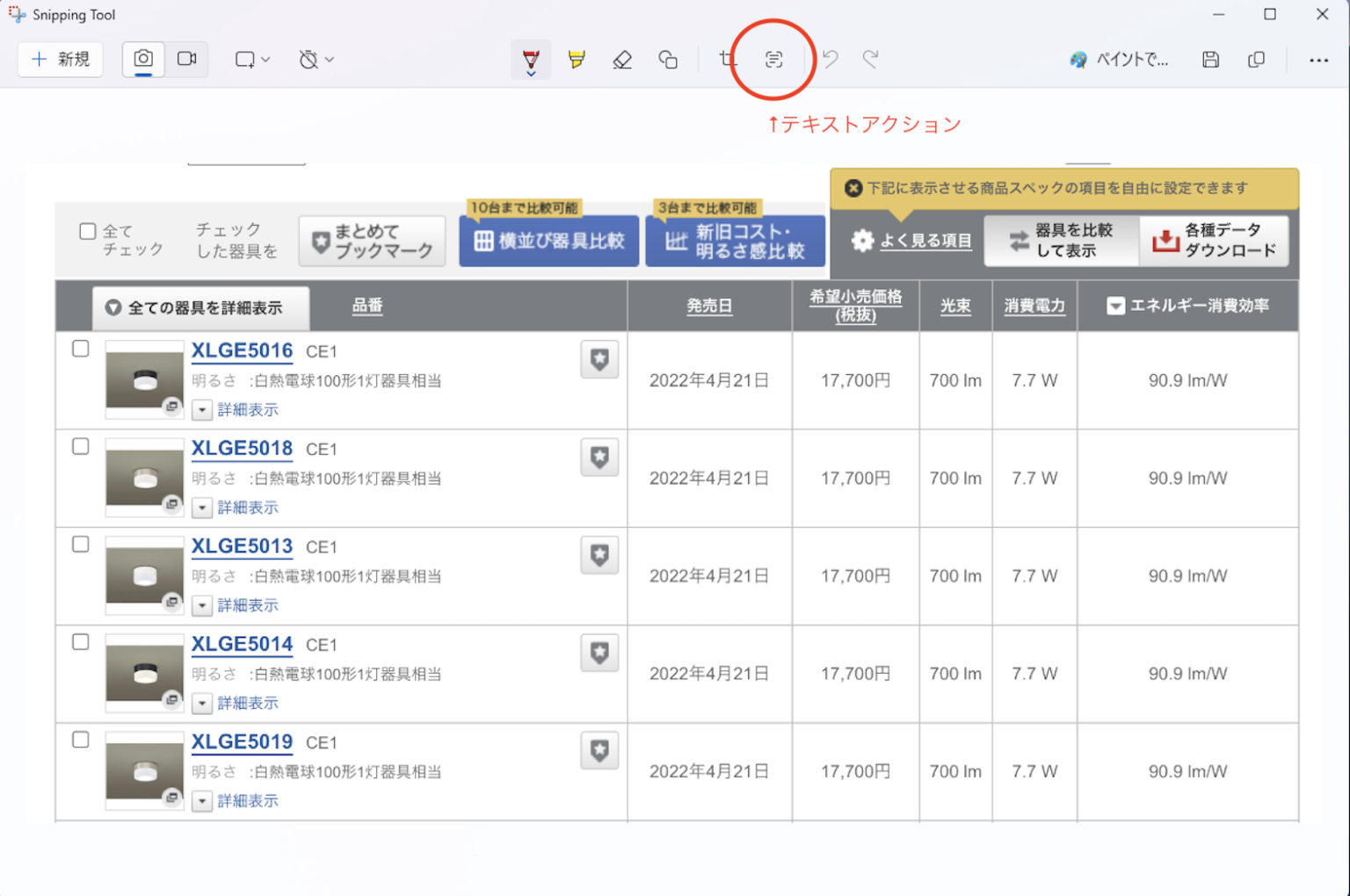Select the highlighter tool
Screen dimensions: 1350x896
click(x=577, y=59)
